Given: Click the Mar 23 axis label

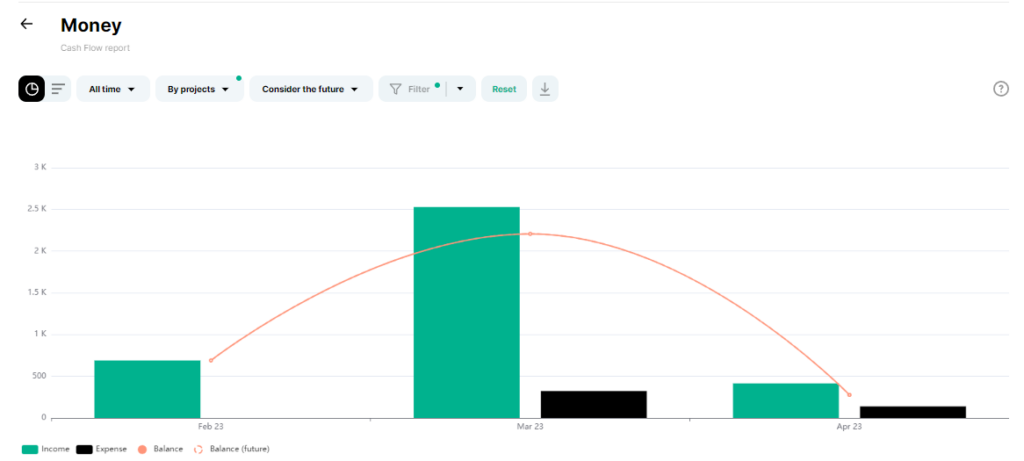Looking at the screenshot, I should (x=530, y=426).
